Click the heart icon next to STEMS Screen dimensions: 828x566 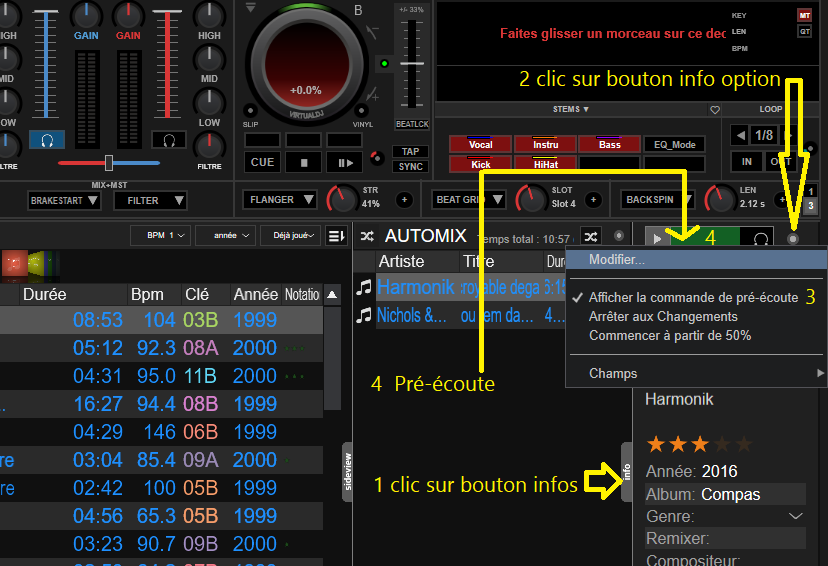[714, 110]
